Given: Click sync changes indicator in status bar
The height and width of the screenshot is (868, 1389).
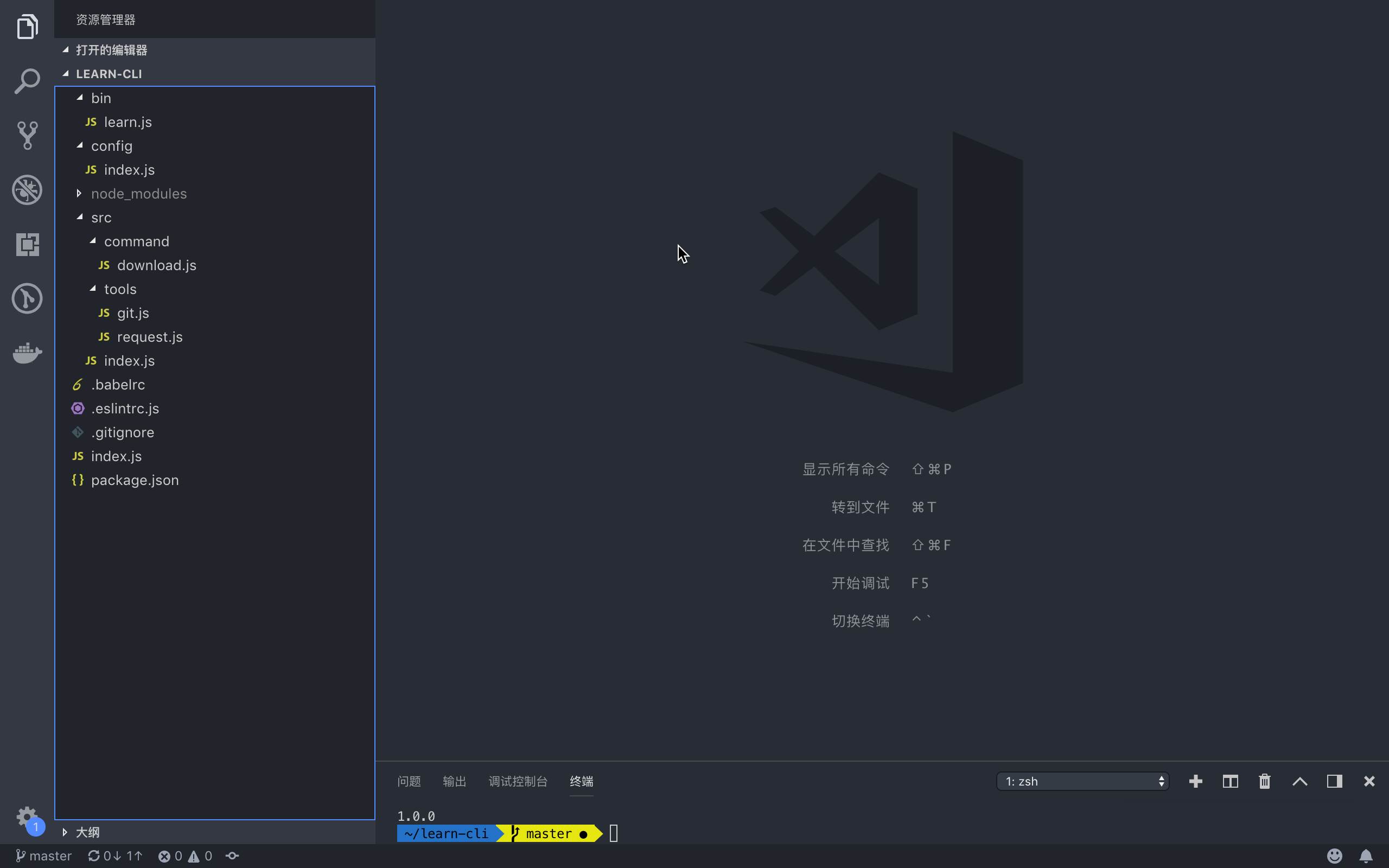Looking at the screenshot, I should coord(115,856).
